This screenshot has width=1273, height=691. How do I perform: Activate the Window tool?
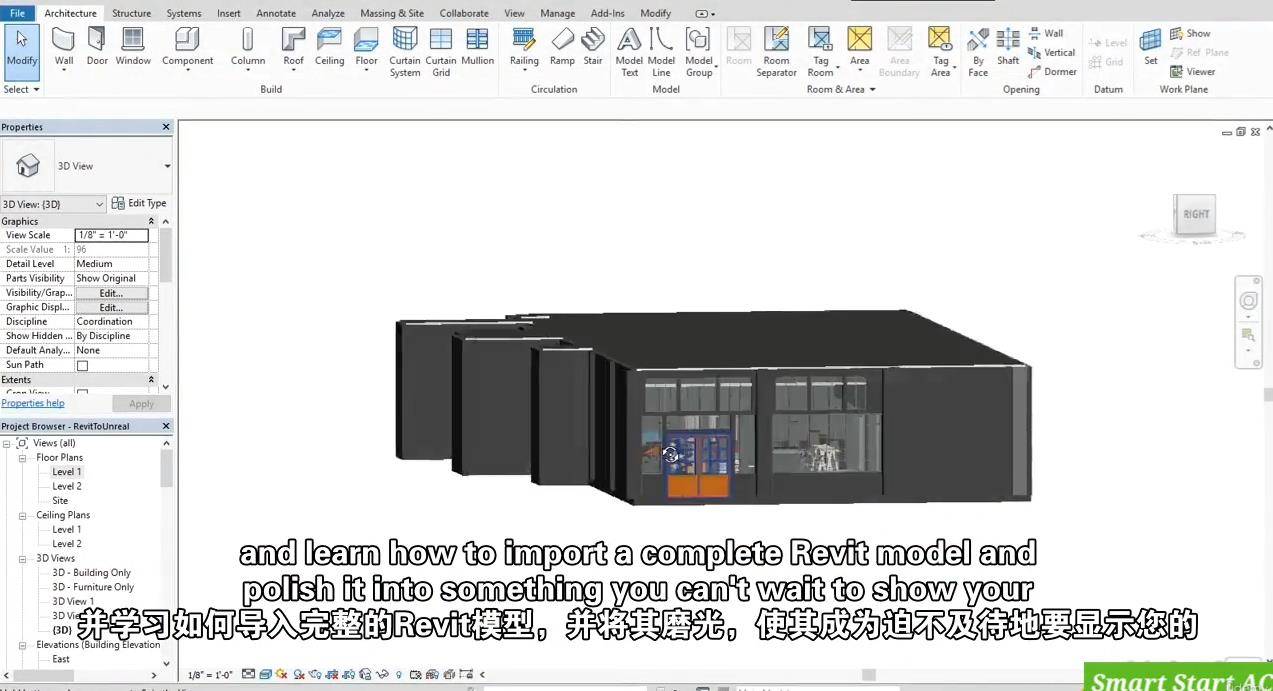coord(133,48)
